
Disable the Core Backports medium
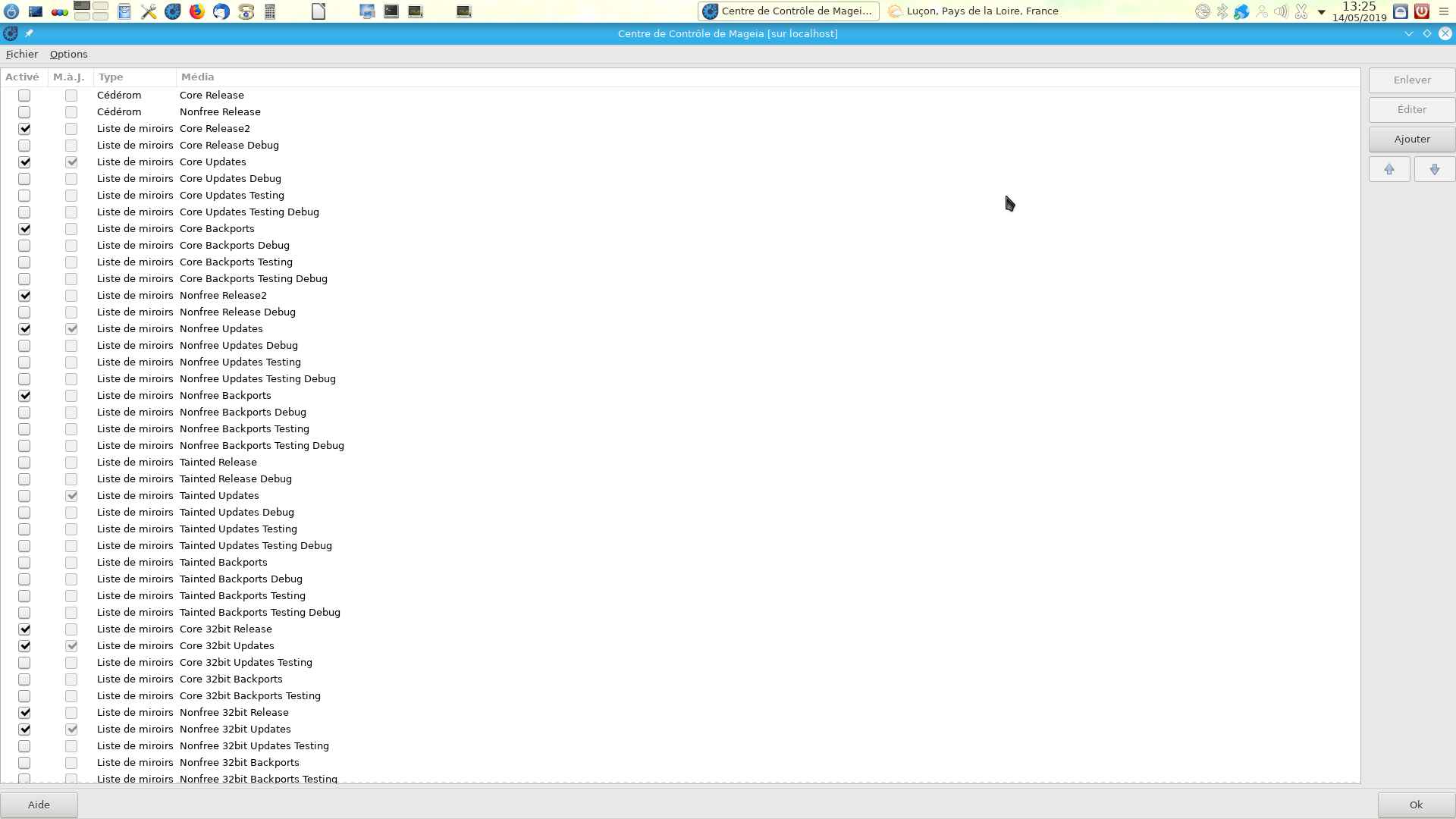(25, 229)
